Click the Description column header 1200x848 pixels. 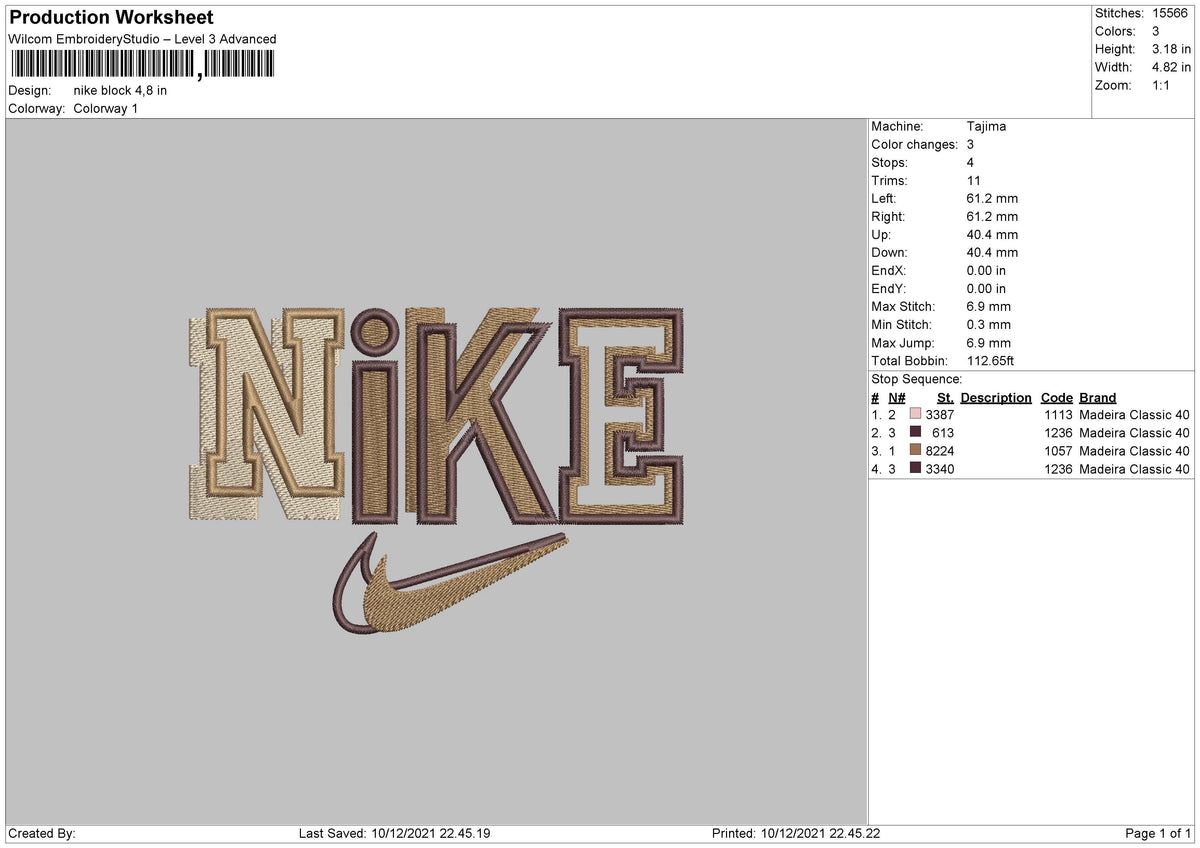coord(996,397)
